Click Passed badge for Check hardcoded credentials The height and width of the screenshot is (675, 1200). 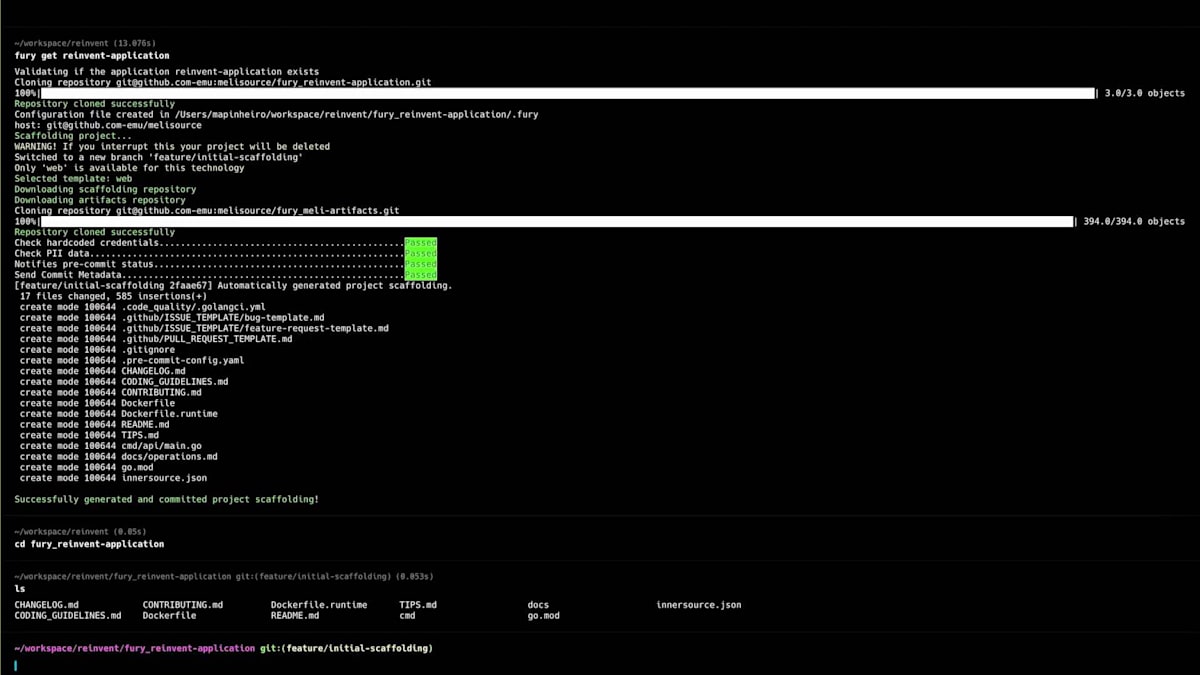[x=421, y=243]
